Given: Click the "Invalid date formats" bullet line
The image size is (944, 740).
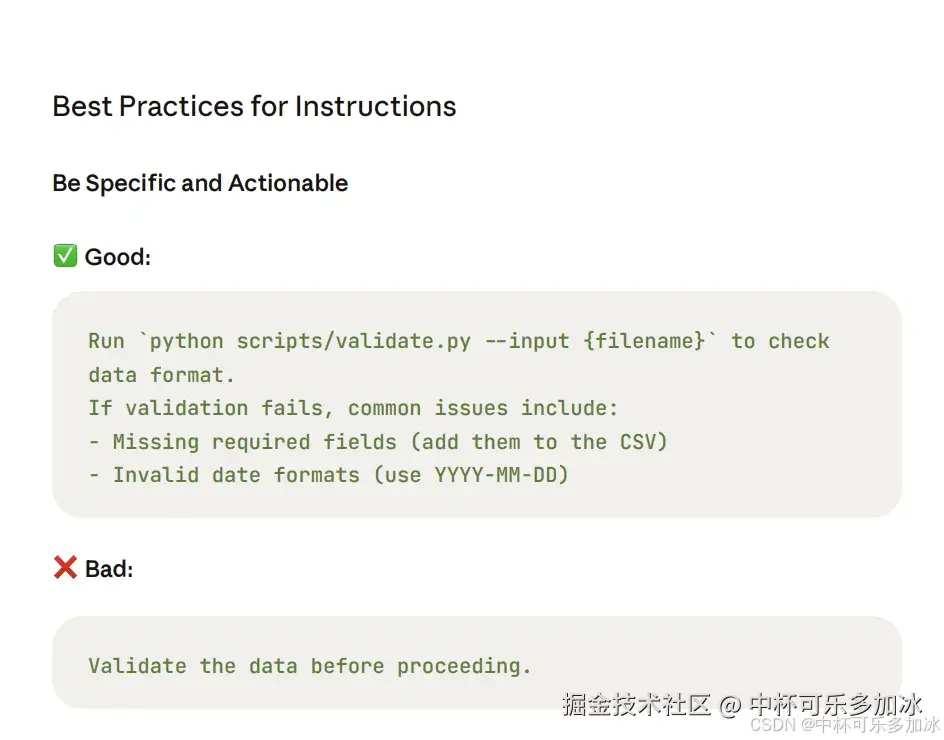Looking at the screenshot, I should tap(329, 475).
